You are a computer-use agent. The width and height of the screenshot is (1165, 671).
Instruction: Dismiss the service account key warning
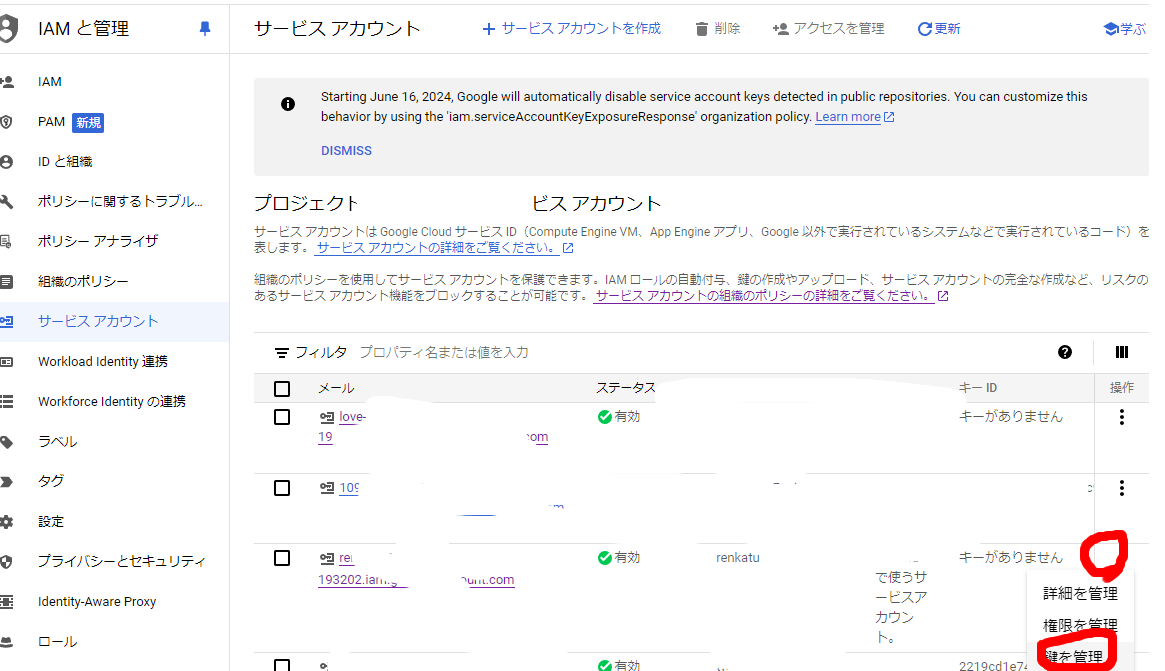347,150
